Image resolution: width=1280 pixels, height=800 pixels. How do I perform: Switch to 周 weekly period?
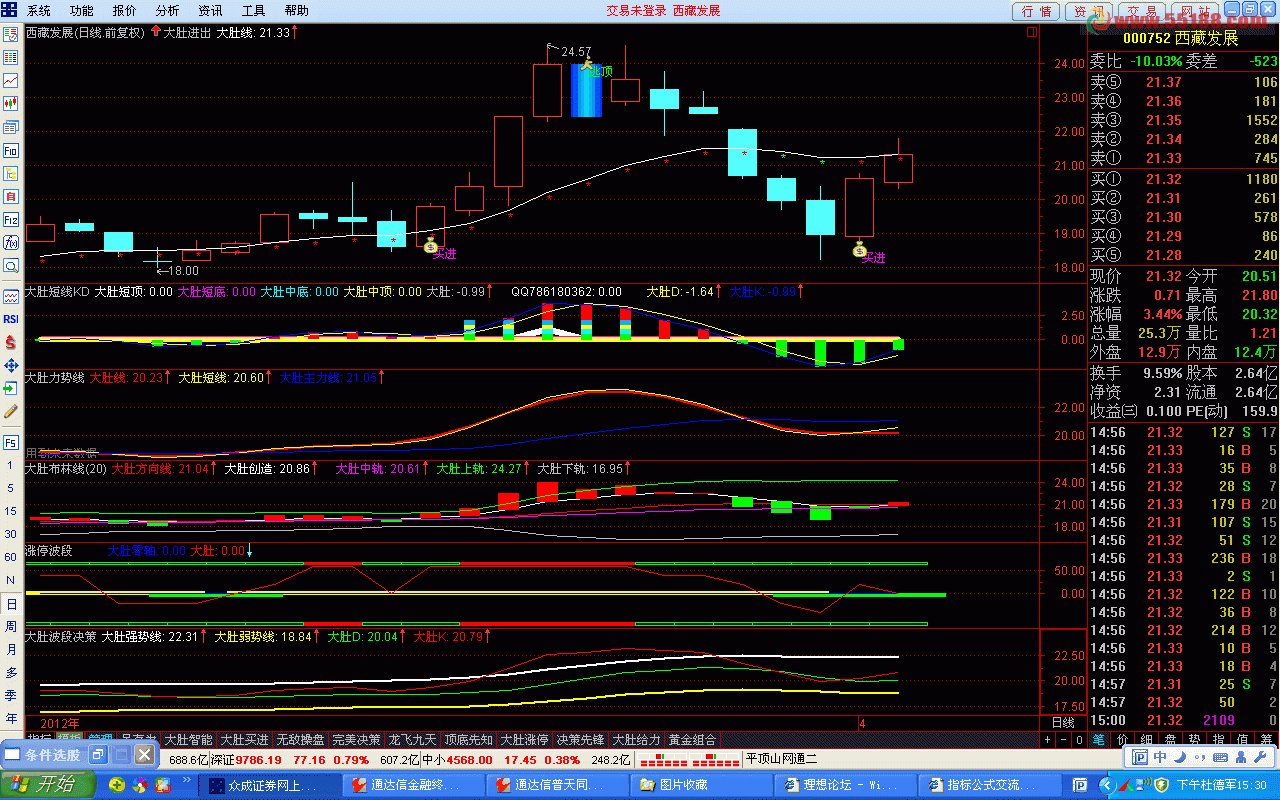[11, 626]
